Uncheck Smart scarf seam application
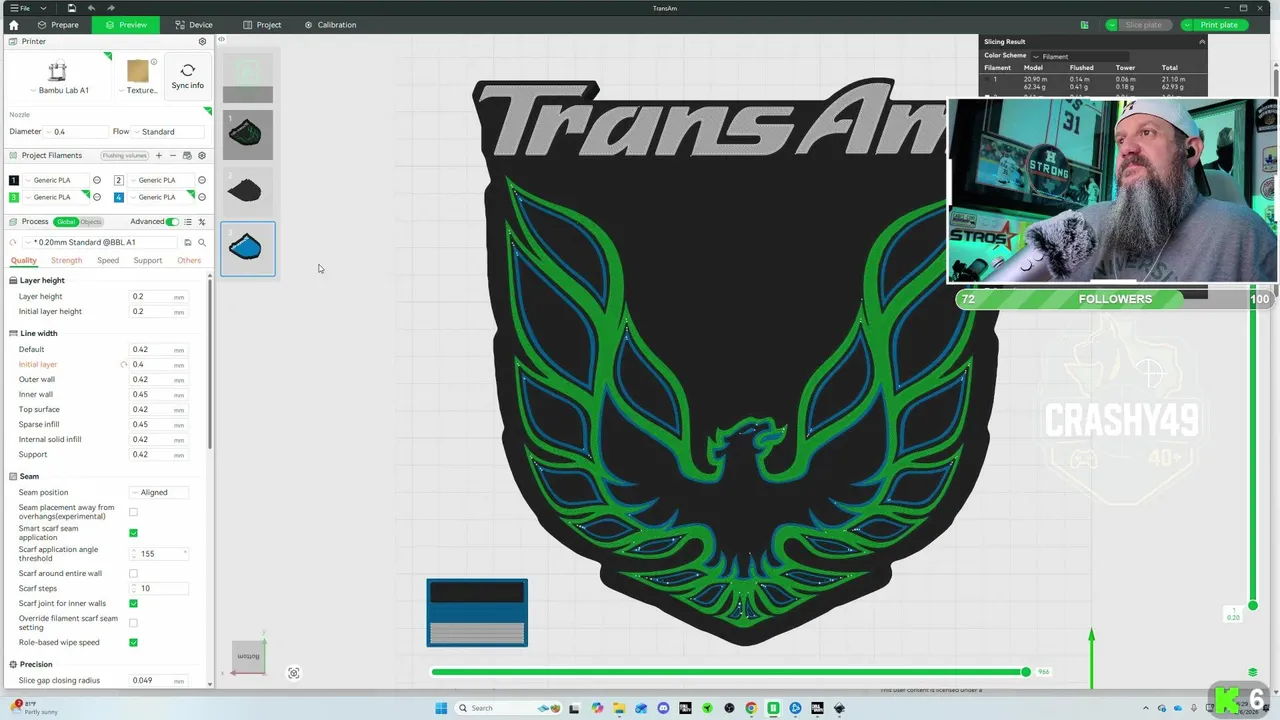Image resolution: width=1280 pixels, height=720 pixels. point(133,533)
